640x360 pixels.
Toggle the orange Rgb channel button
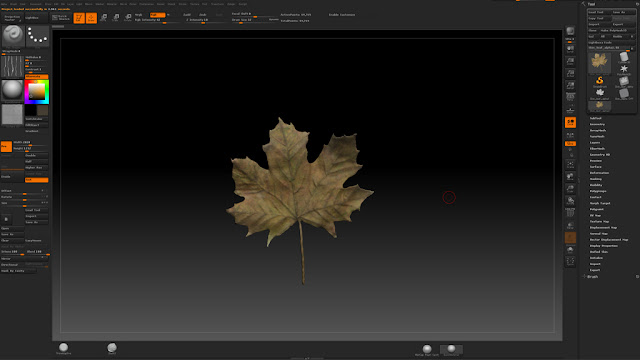tap(158, 15)
